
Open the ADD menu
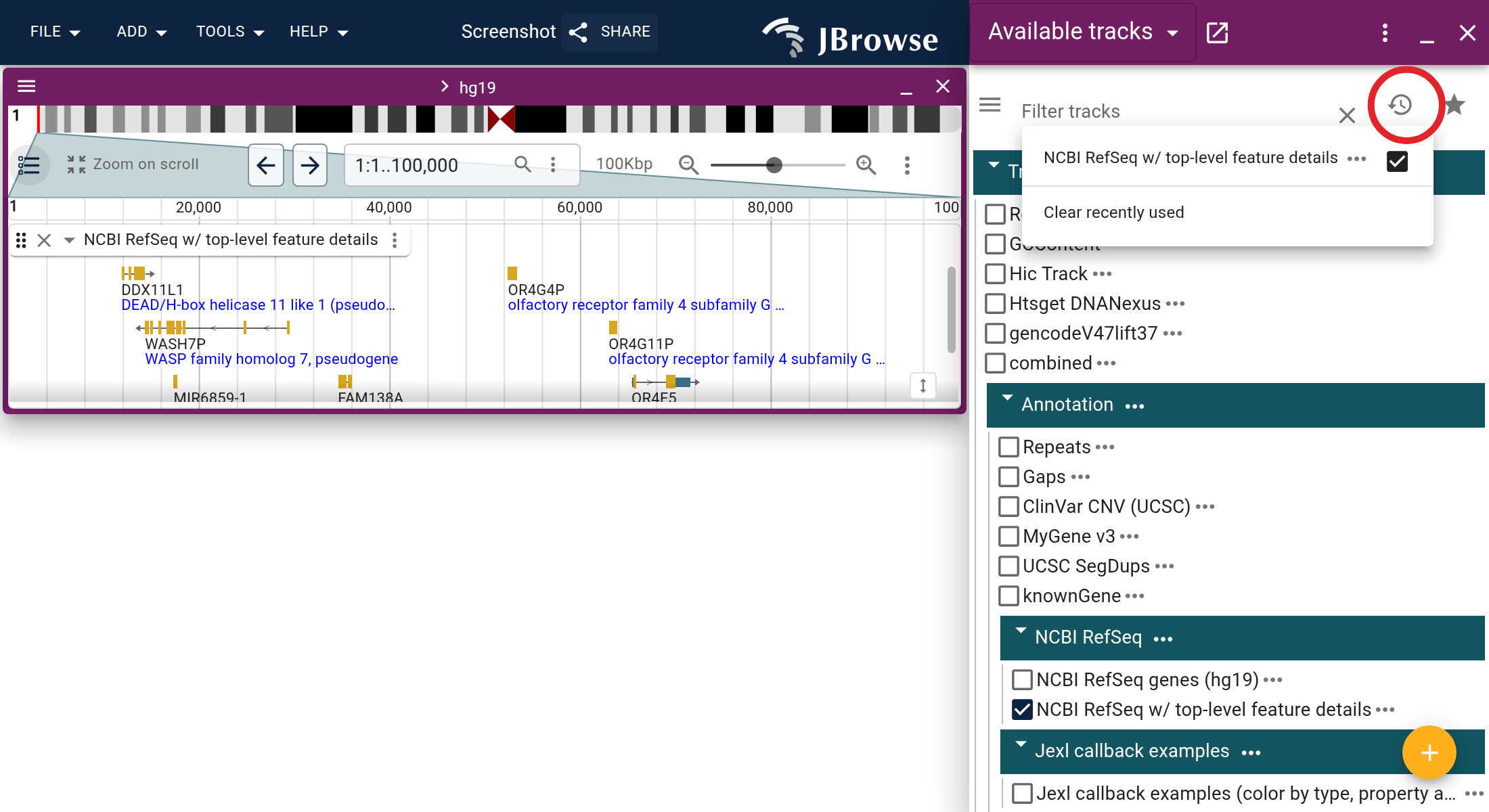[141, 32]
